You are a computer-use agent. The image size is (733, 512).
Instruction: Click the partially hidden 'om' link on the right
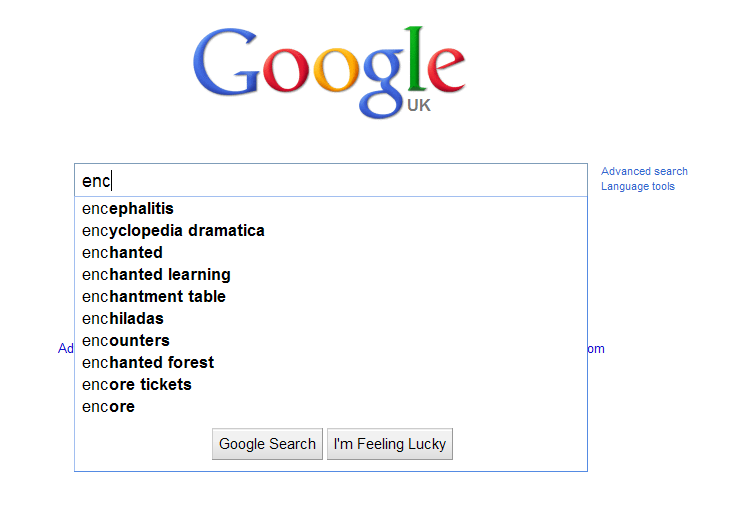596,349
